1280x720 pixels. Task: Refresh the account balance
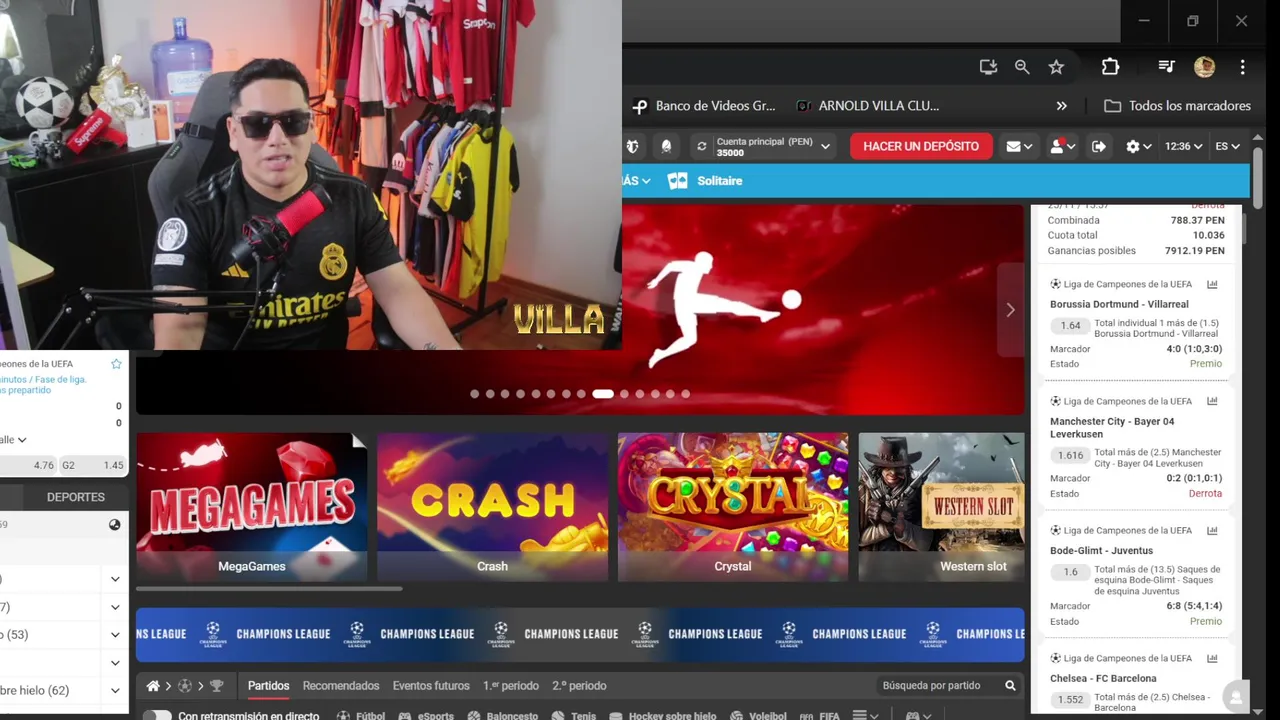point(702,146)
